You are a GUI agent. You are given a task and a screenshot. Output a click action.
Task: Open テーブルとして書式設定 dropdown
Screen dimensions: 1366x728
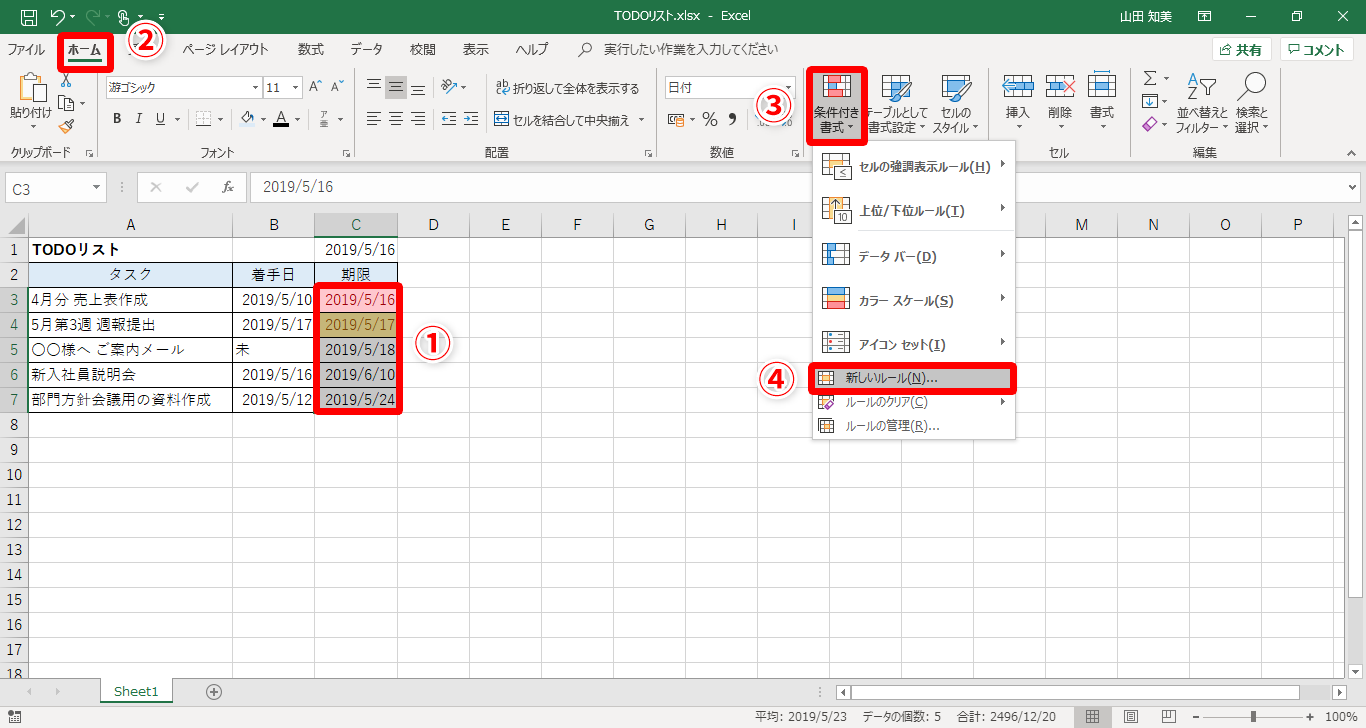(897, 104)
